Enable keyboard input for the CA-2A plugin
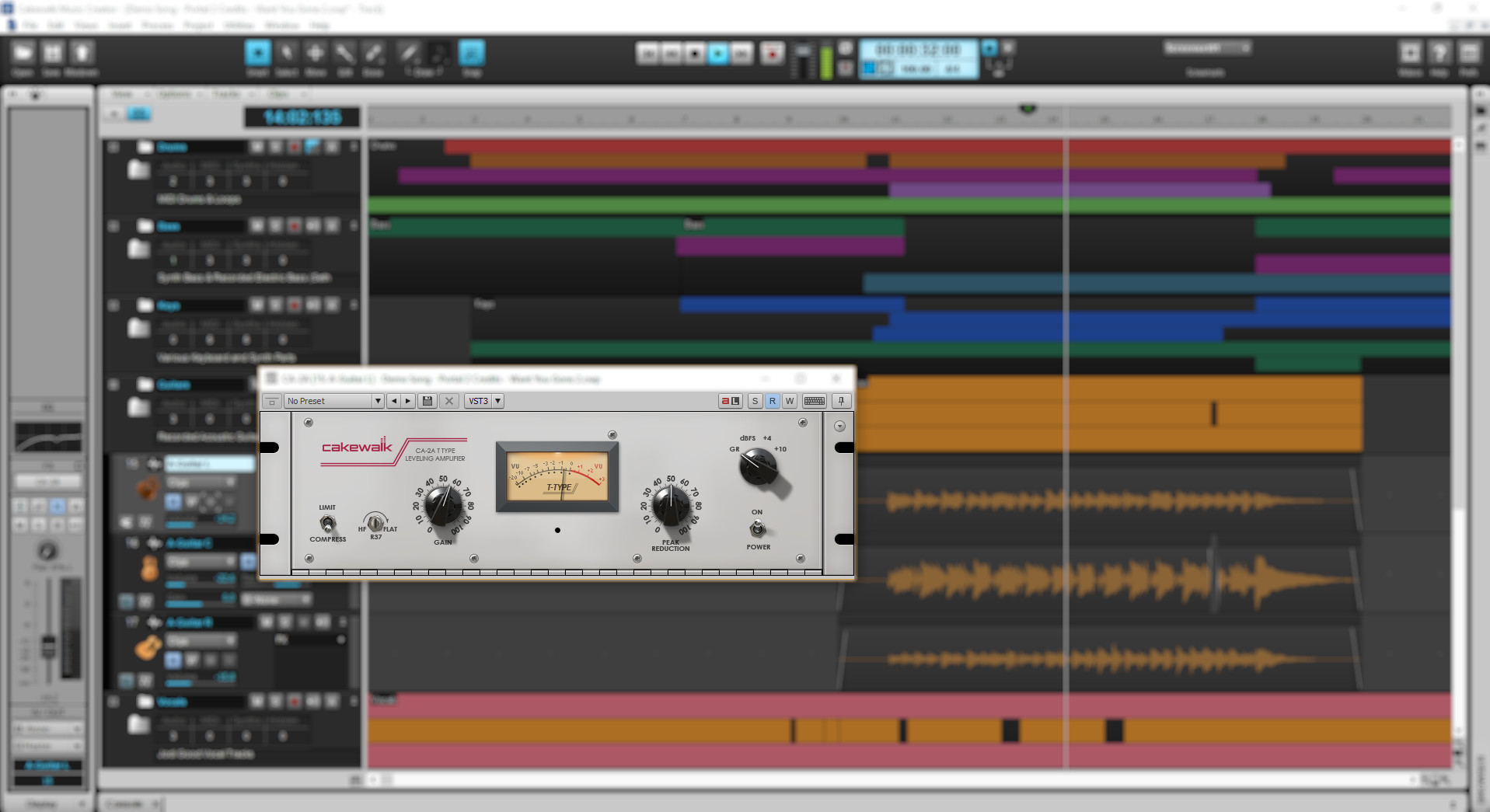Image resolution: width=1490 pixels, height=812 pixels. point(814,400)
